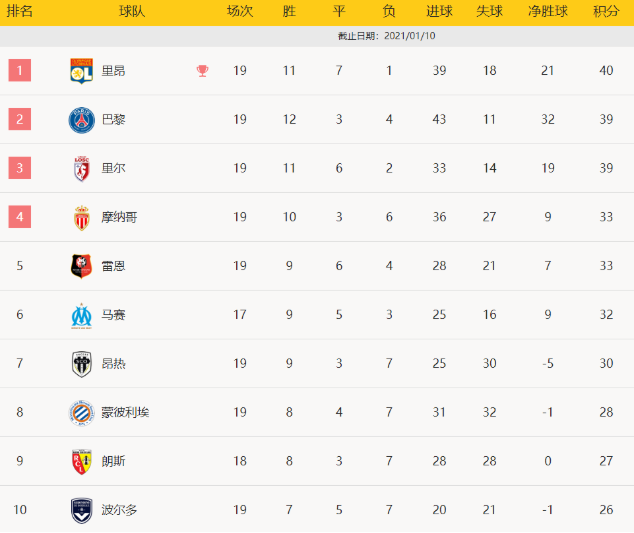The width and height of the screenshot is (634, 533).
Task: Select the Angers team badge
Action: (x=81, y=363)
